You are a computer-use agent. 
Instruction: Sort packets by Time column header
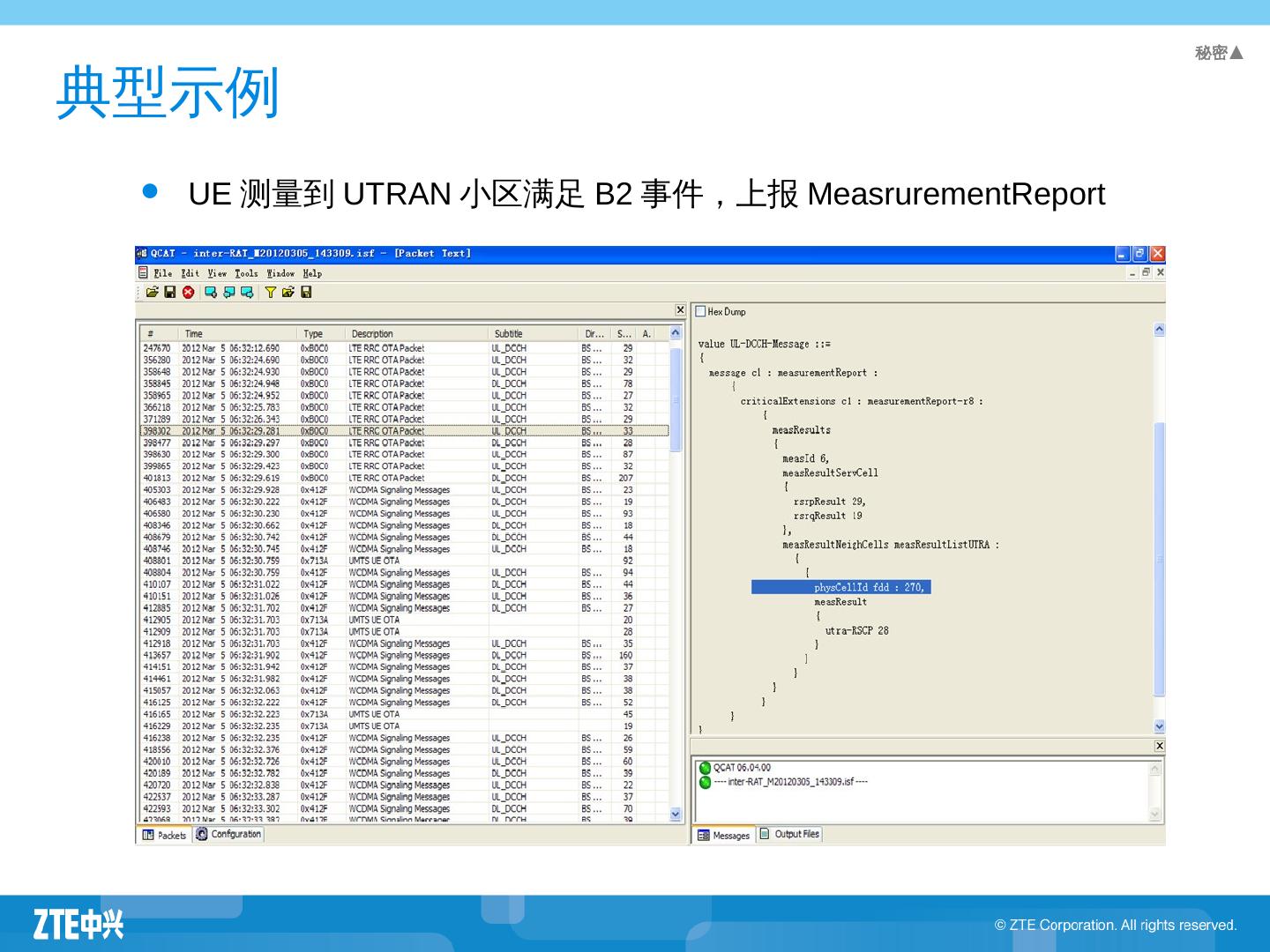point(194,334)
